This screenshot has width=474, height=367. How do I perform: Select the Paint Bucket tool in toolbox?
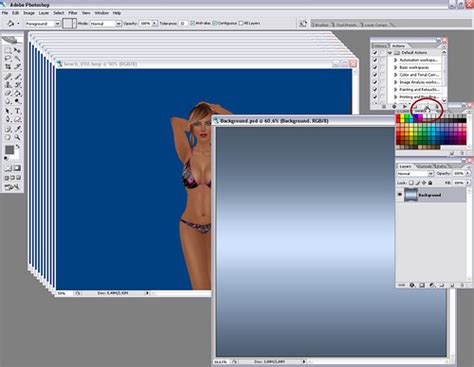17,93
